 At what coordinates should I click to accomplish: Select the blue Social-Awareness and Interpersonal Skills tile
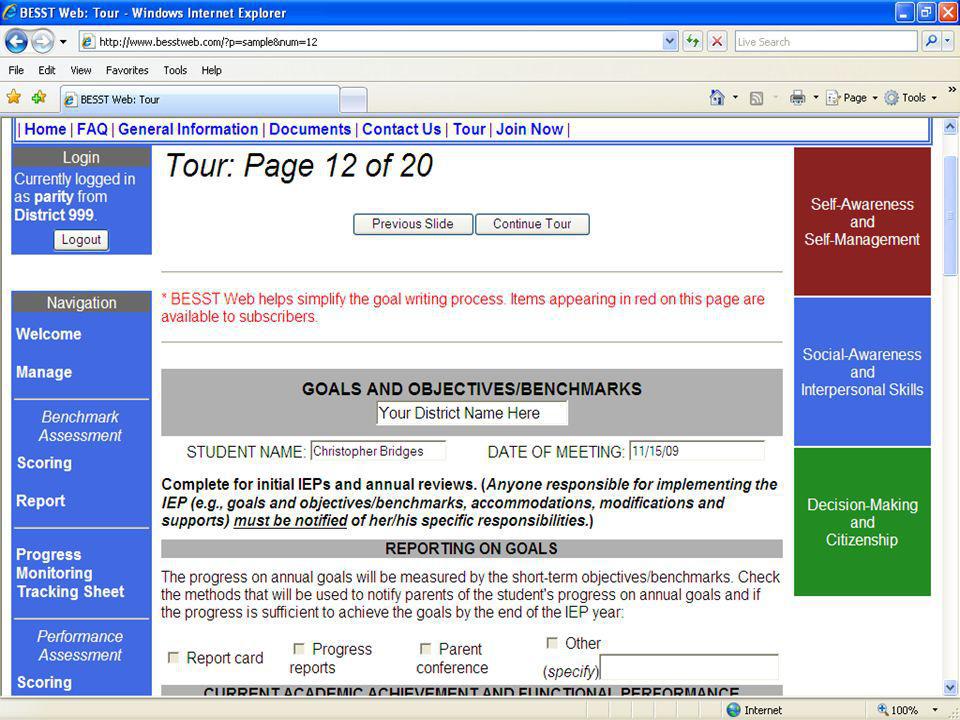coord(862,372)
